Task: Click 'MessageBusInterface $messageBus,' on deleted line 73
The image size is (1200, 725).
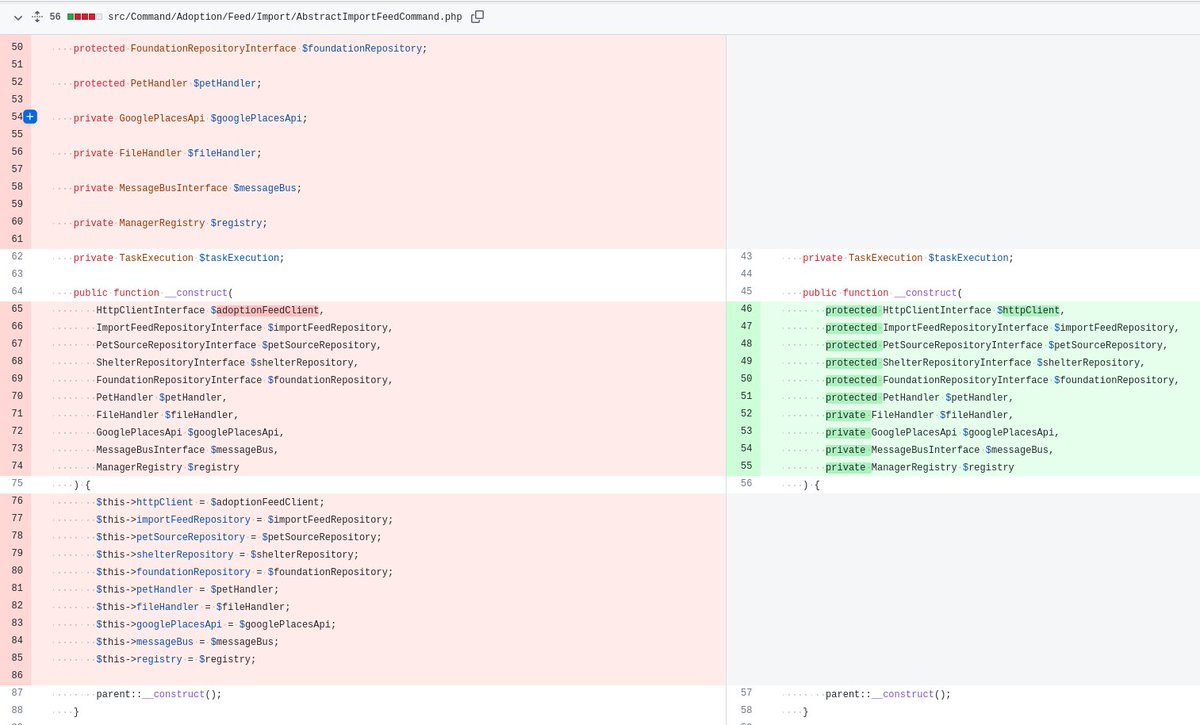Action: [x=187, y=450]
